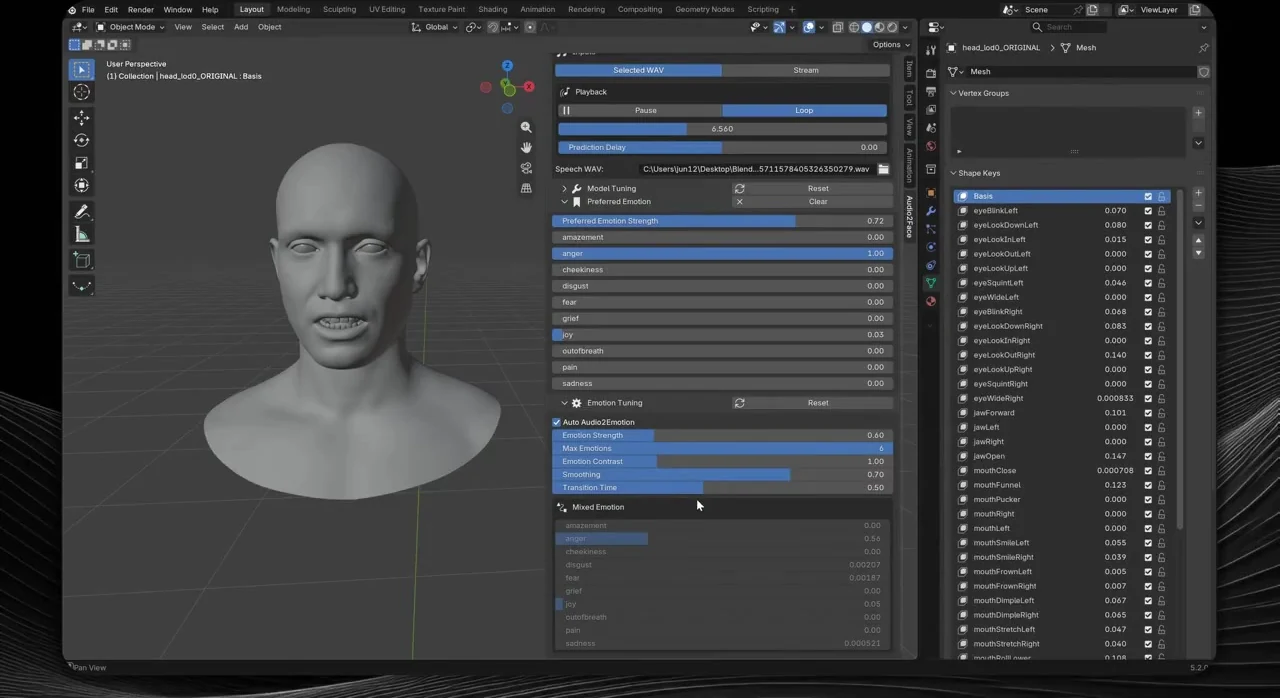Move shape key up arrow
Image resolution: width=1280 pixels, height=698 pixels.
1198,241
